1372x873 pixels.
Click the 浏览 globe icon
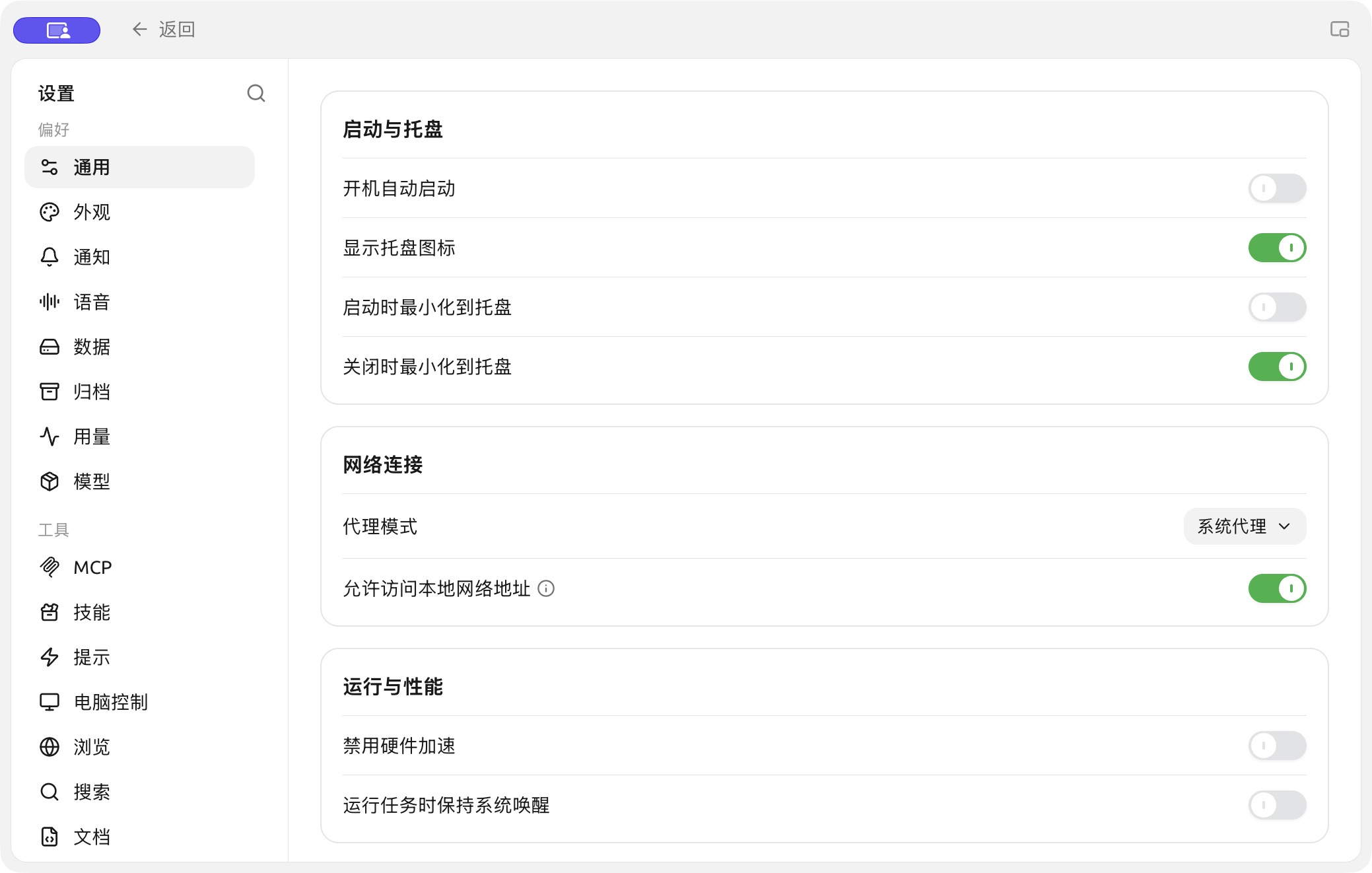(50, 747)
